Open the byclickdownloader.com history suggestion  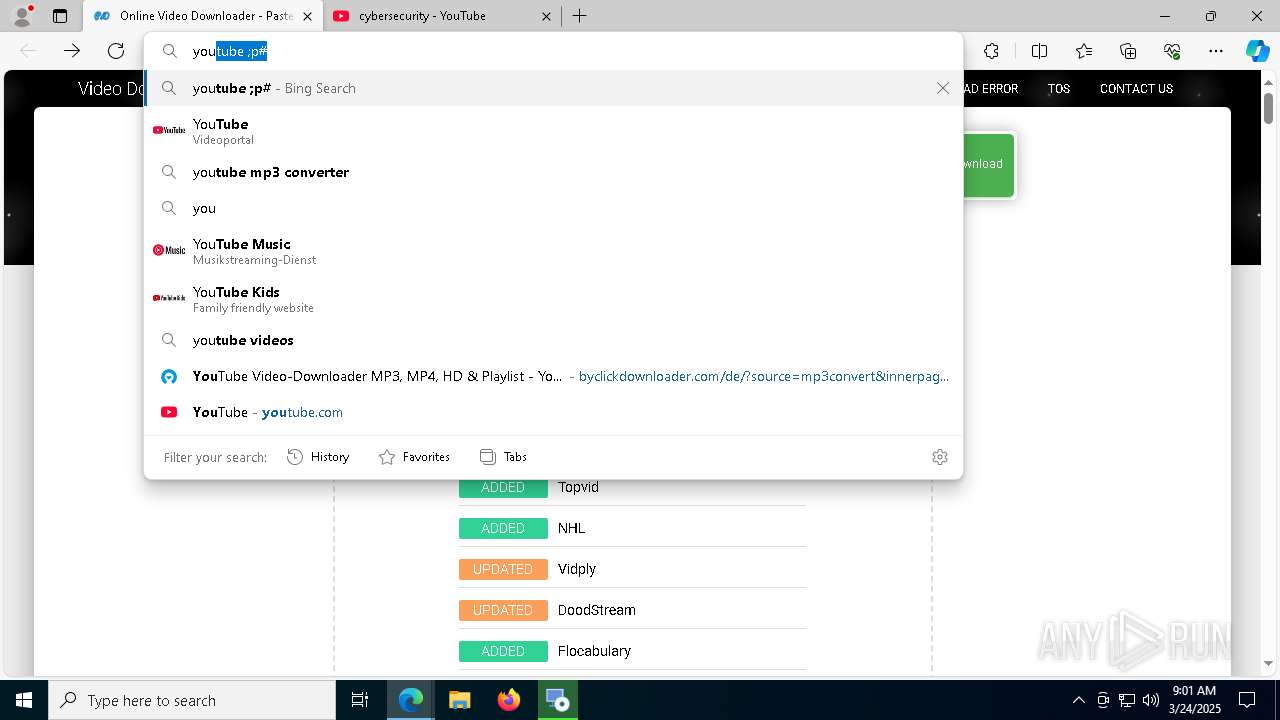(553, 376)
